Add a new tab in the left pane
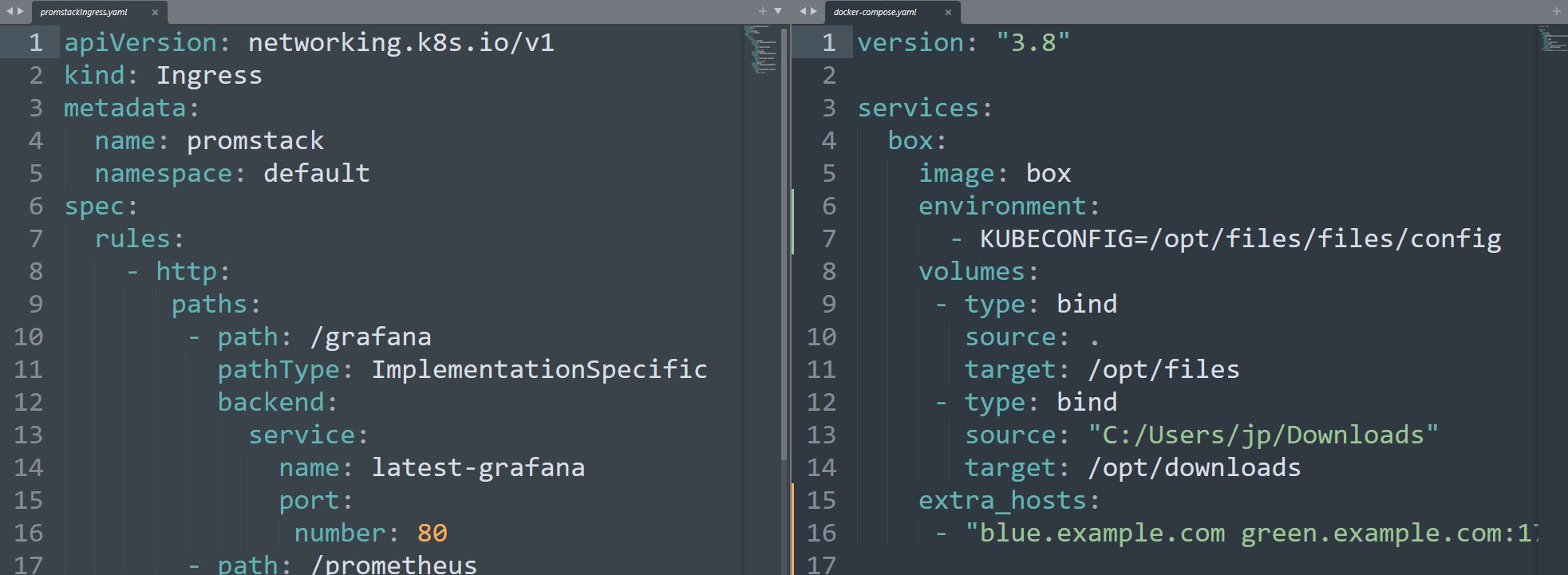Viewport: 1568px width, 575px height. coord(762,11)
